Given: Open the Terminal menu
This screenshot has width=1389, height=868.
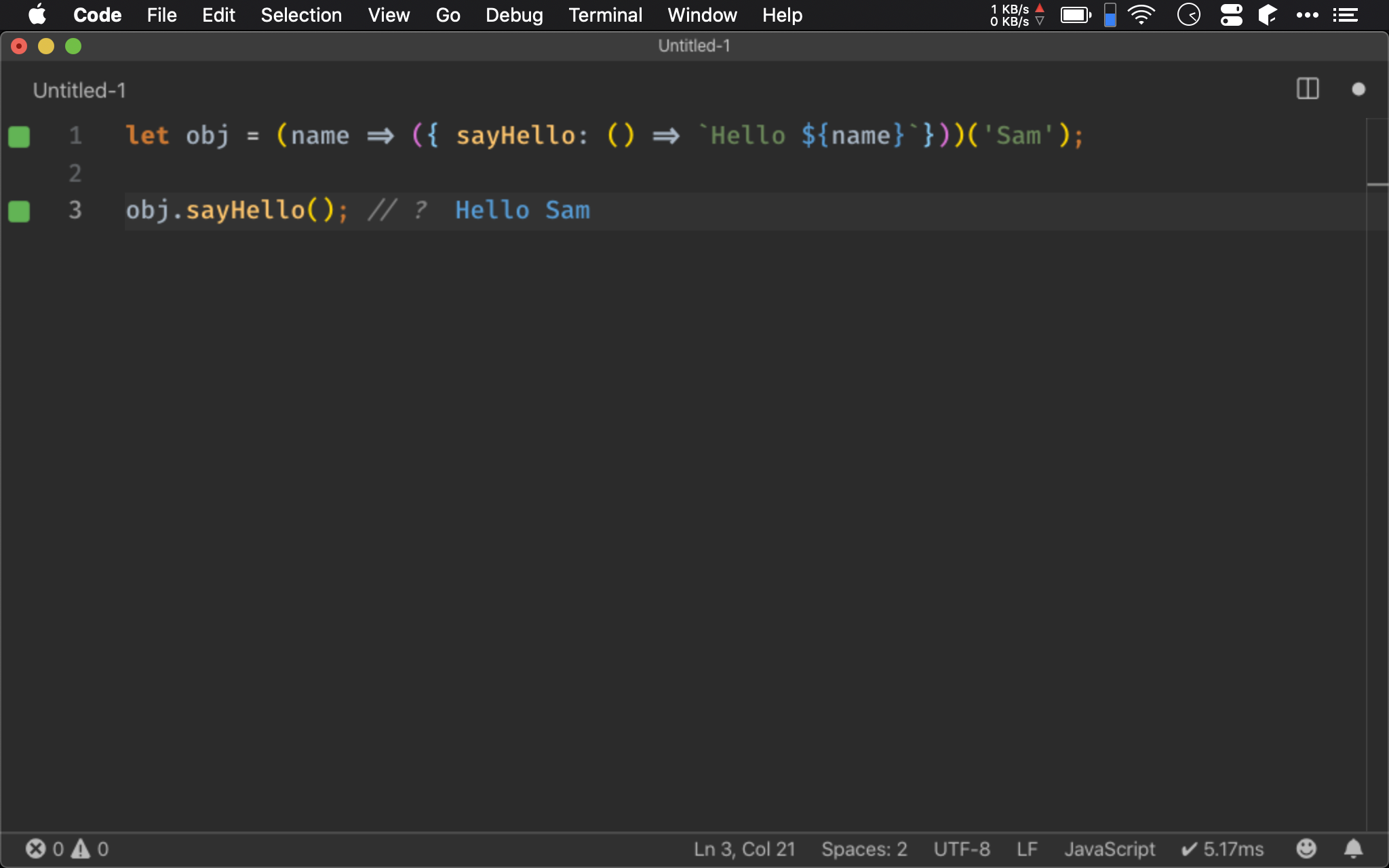Looking at the screenshot, I should click(x=605, y=15).
